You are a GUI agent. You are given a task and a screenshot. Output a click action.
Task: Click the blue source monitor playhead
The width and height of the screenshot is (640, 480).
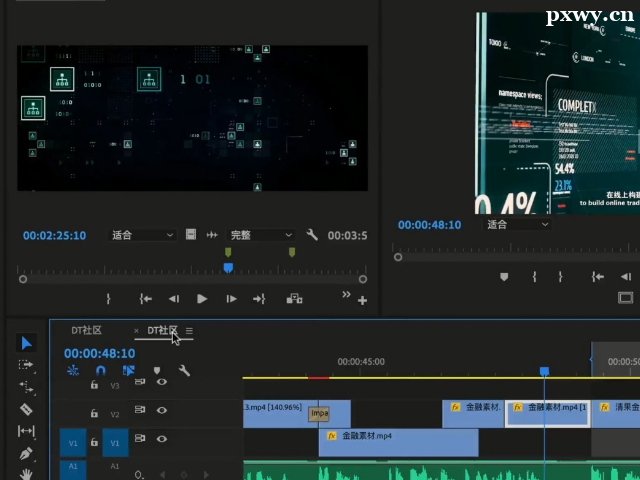[228, 267]
